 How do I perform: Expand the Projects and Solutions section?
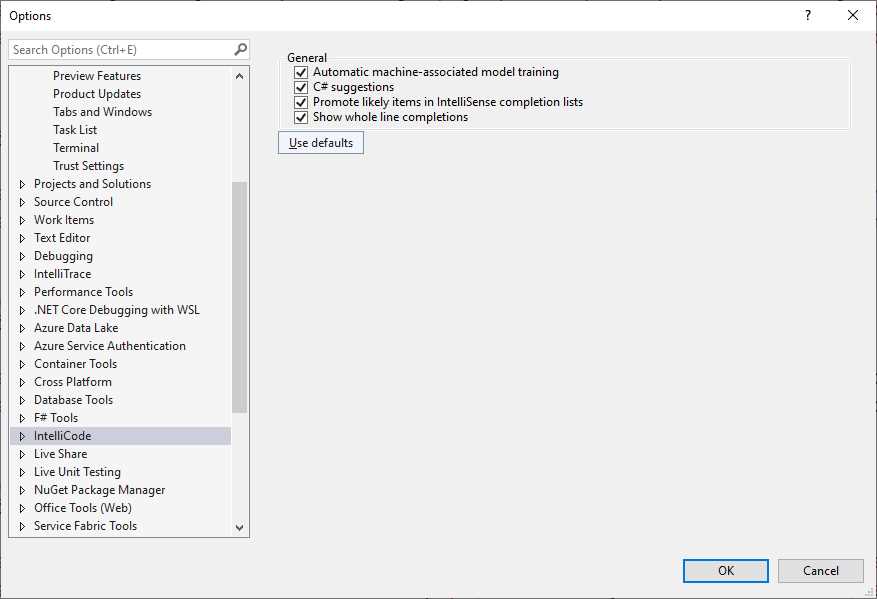23,184
